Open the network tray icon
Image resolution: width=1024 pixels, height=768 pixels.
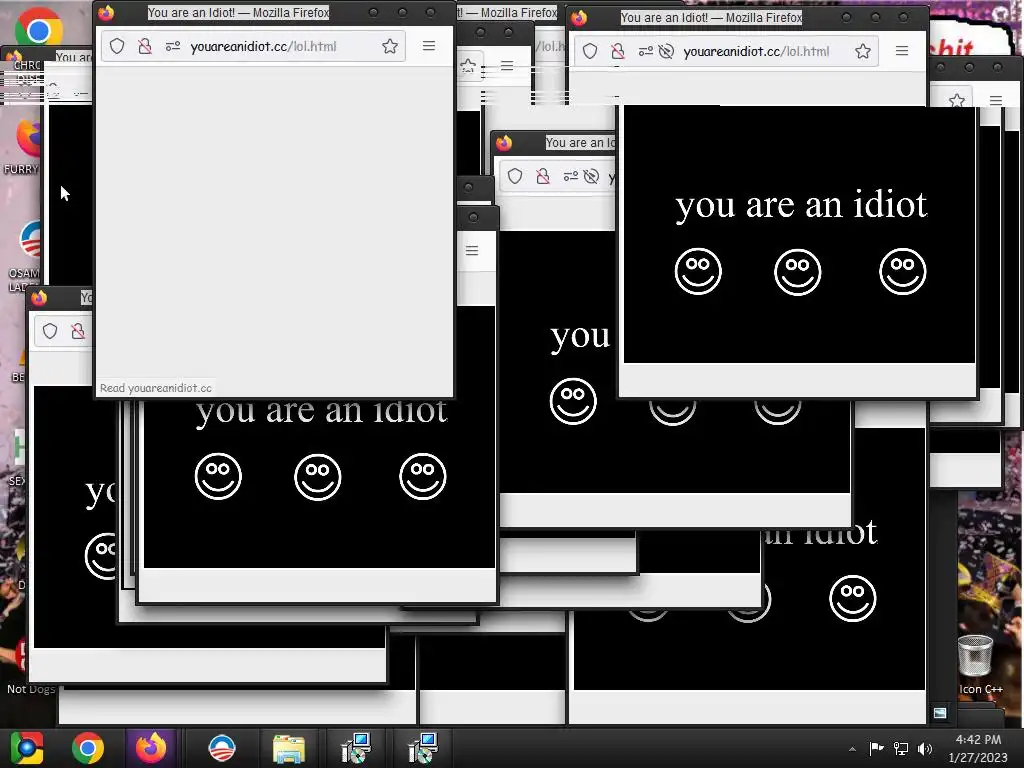click(901, 748)
